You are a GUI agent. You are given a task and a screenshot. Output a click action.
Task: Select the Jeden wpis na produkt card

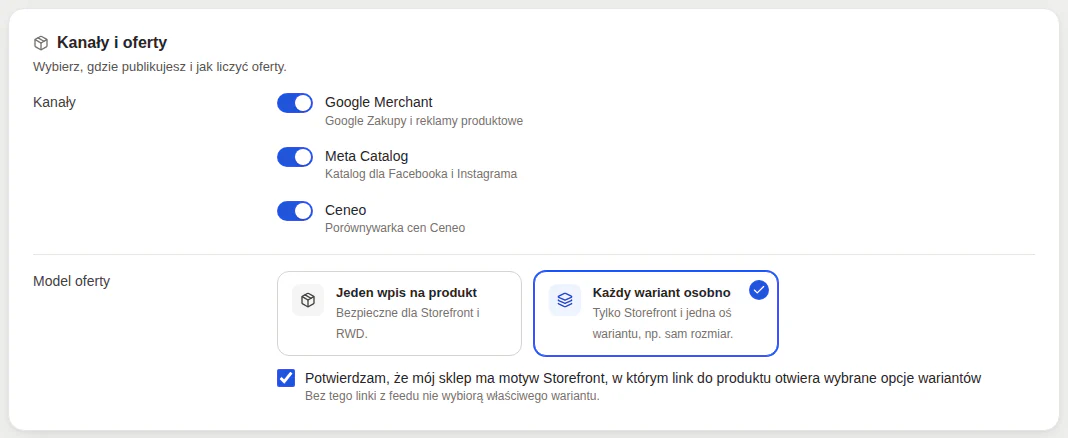(399, 313)
